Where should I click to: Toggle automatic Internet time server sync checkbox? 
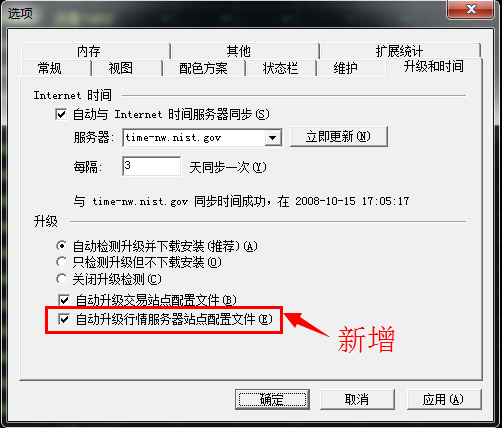61,114
